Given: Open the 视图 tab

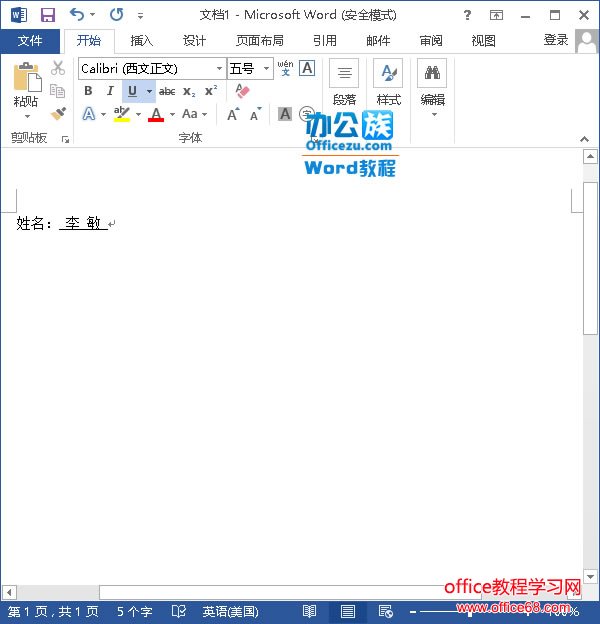Looking at the screenshot, I should tap(483, 41).
